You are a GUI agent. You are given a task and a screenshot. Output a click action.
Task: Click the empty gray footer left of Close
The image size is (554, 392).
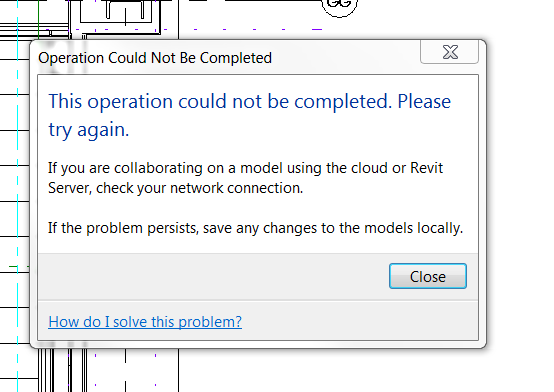pos(212,276)
